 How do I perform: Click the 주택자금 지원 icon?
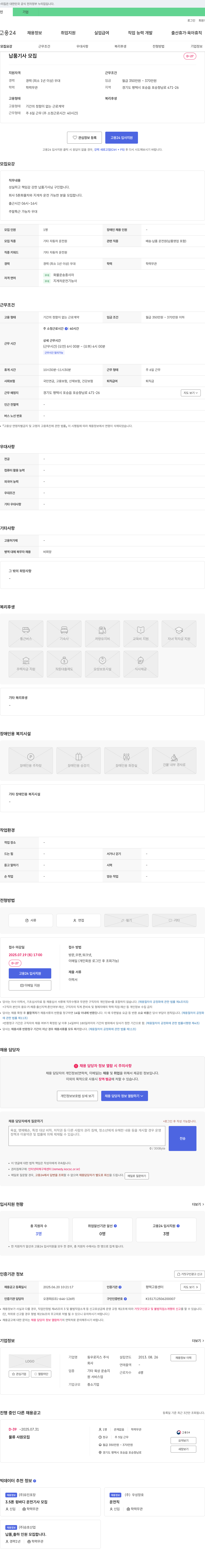tap(26, 664)
